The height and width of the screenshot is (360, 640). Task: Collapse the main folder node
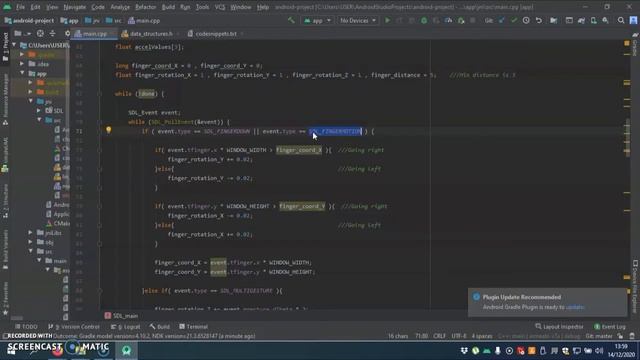pos(39,261)
